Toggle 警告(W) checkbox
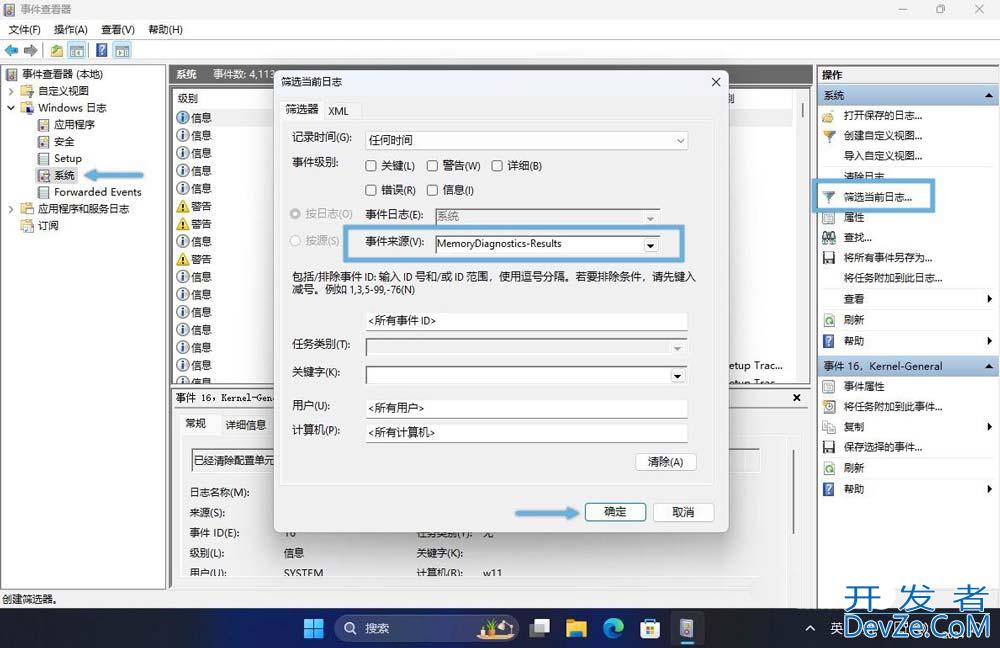Screen dimensions: 1000x648 [x=432, y=166]
